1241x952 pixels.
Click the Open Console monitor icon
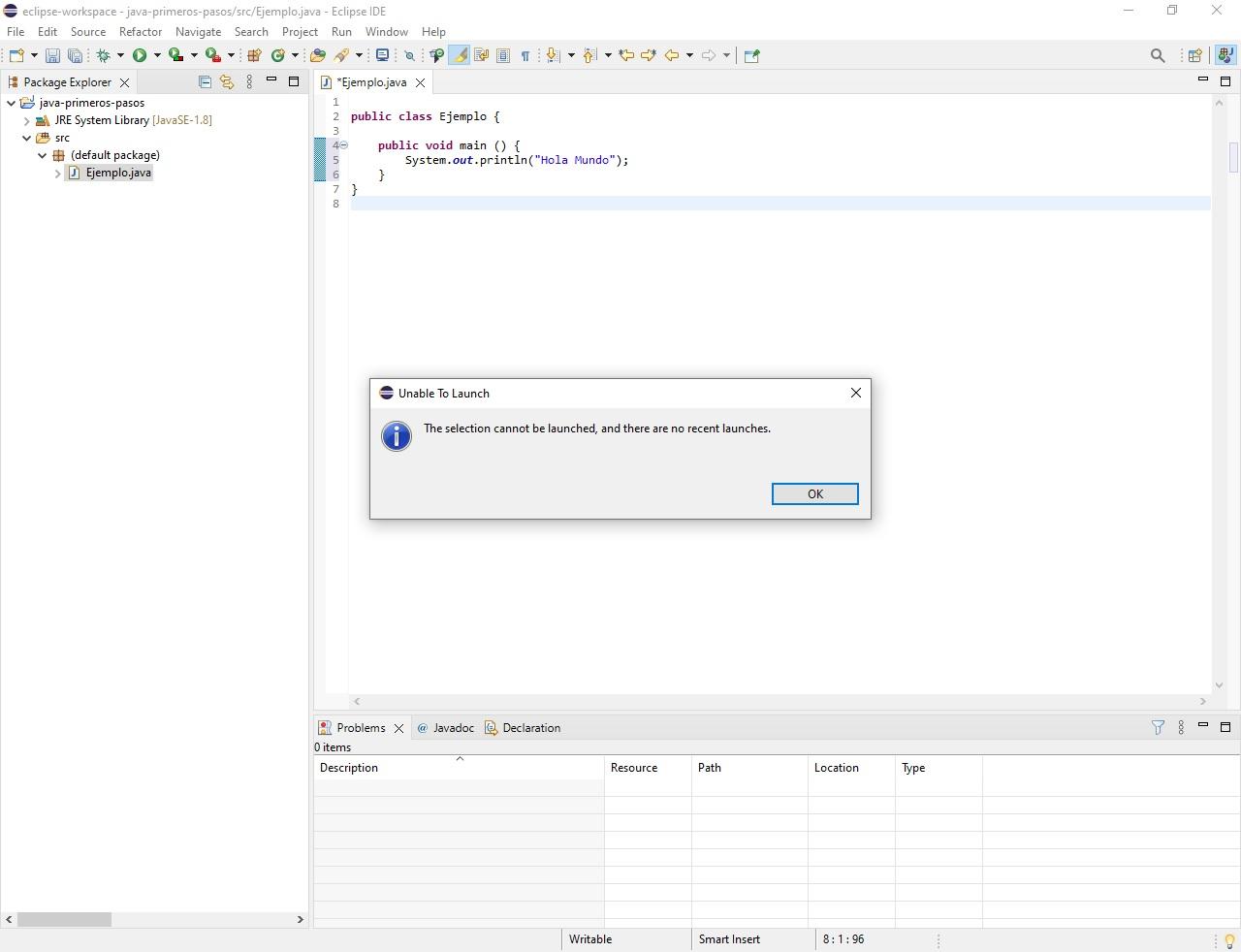pyautogui.click(x=382, y=55)
